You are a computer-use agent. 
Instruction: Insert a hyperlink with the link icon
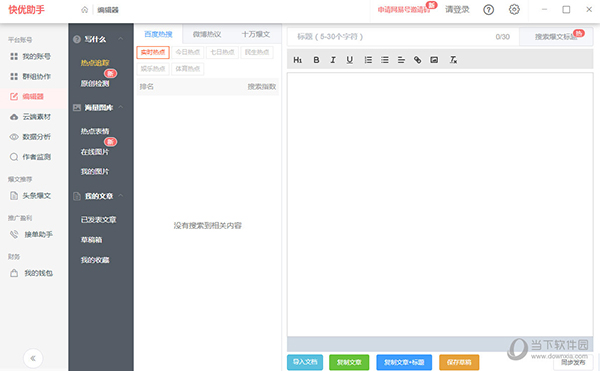417,60
